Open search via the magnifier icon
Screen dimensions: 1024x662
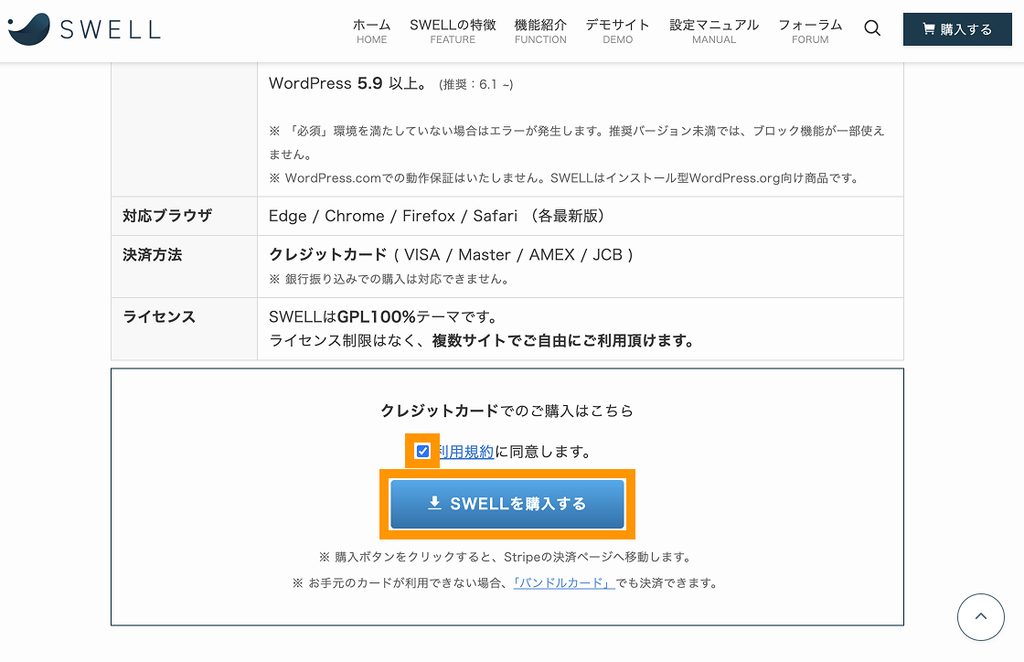pyautogui.click(x=872, y=28)
